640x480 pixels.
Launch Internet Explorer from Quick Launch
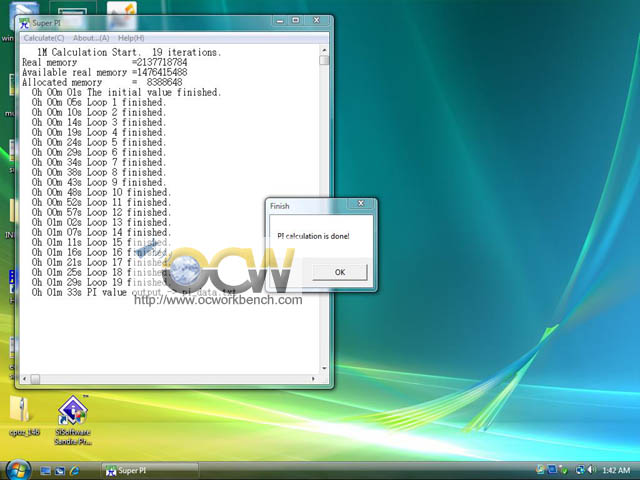(x=75, y=471)
